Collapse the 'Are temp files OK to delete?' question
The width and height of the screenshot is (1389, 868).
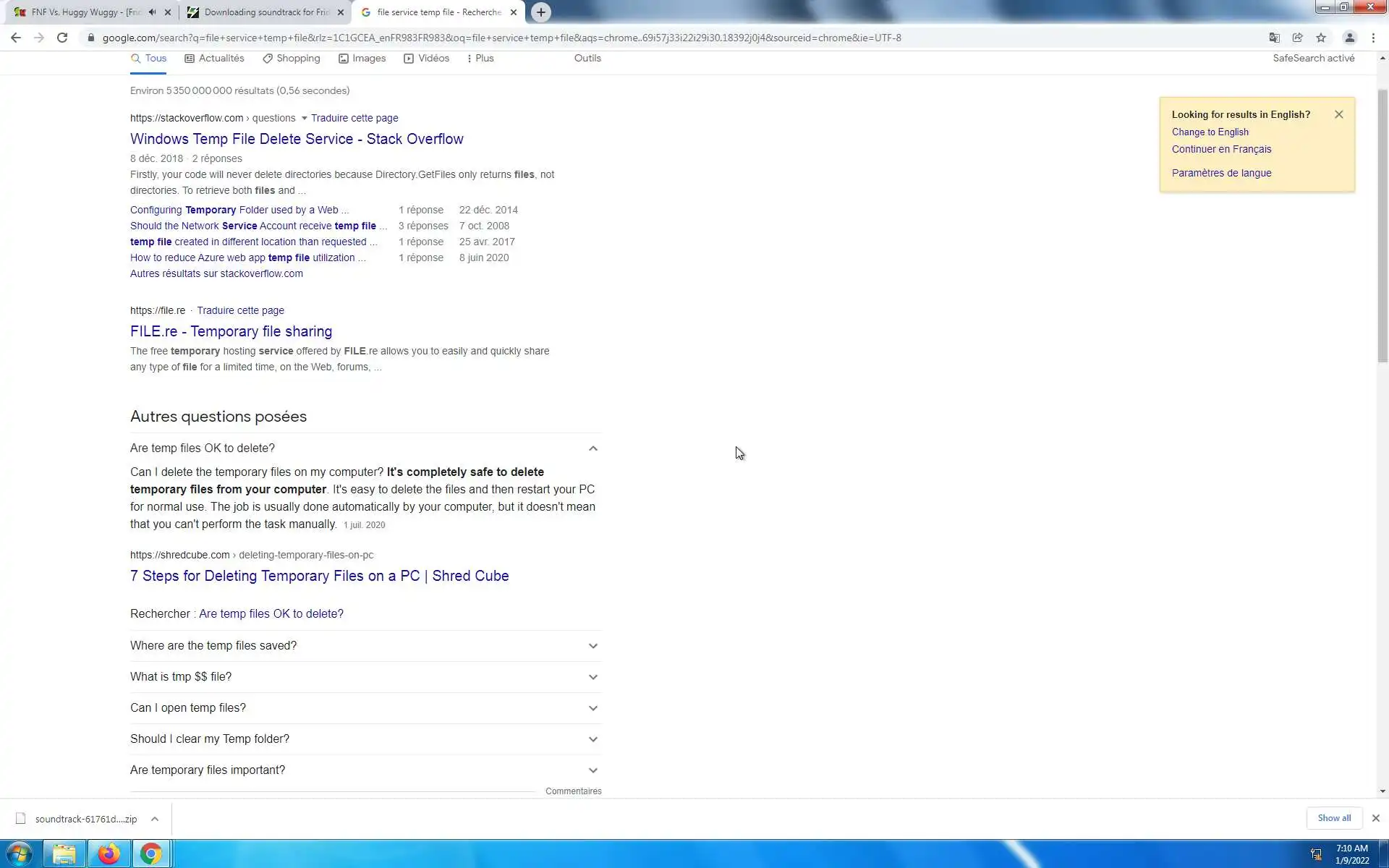point(592,448)
